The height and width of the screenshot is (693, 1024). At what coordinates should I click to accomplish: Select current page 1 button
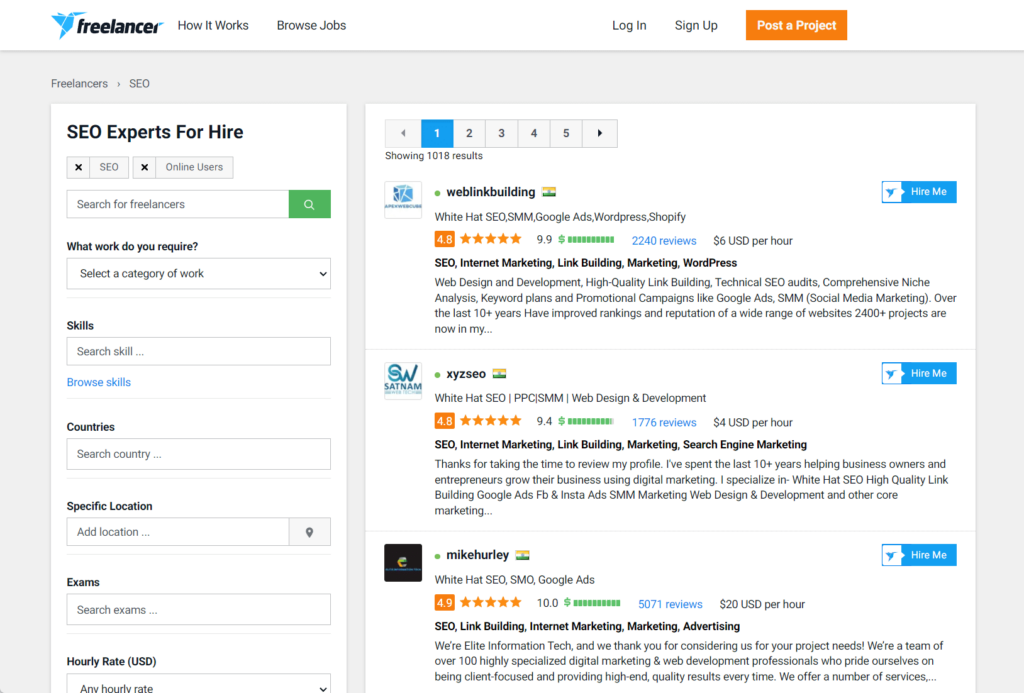[437, 133]
